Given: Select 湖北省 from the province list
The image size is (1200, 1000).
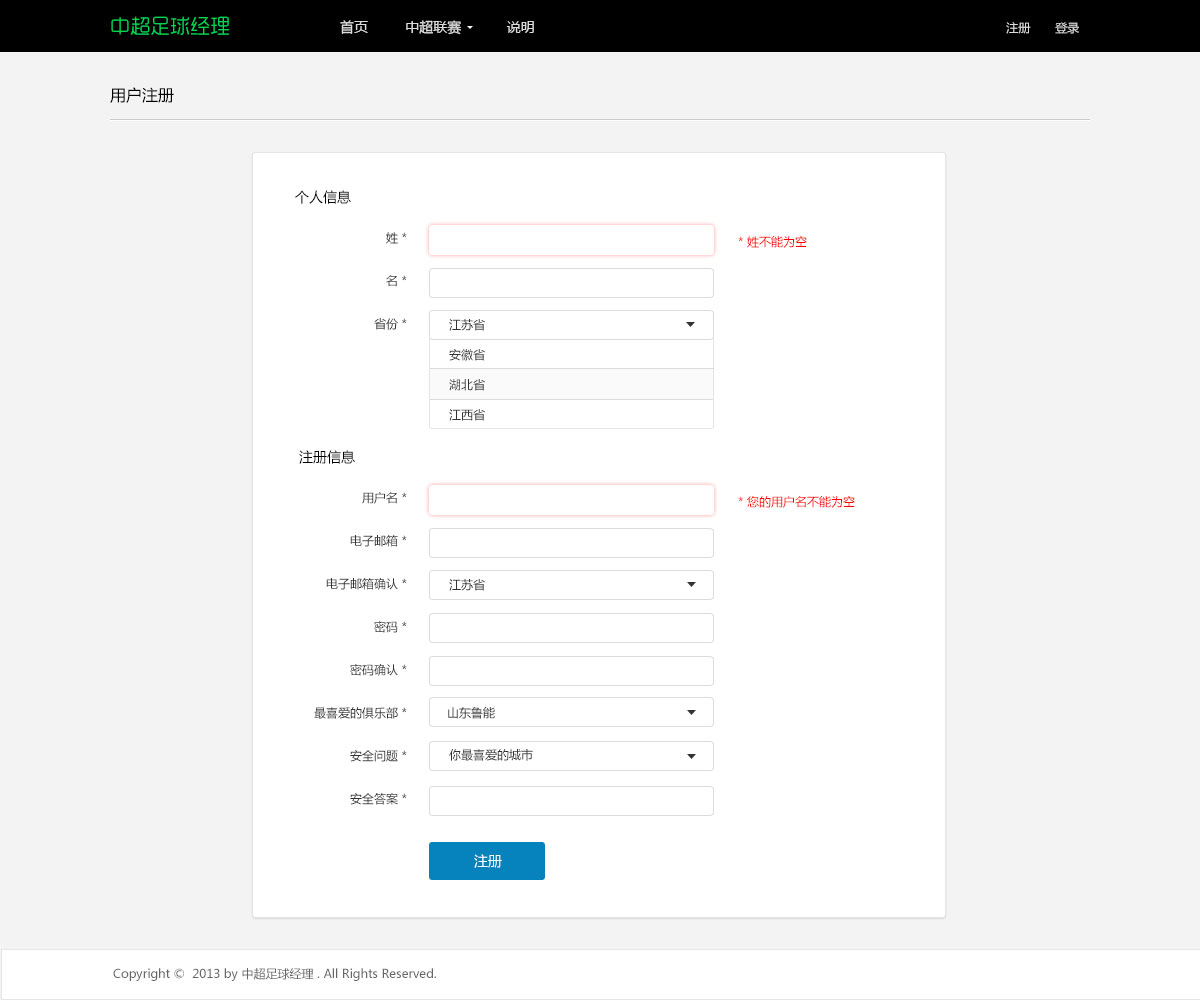Looking at the screenshot, I should pyautogui.click(x=571, y=385).
